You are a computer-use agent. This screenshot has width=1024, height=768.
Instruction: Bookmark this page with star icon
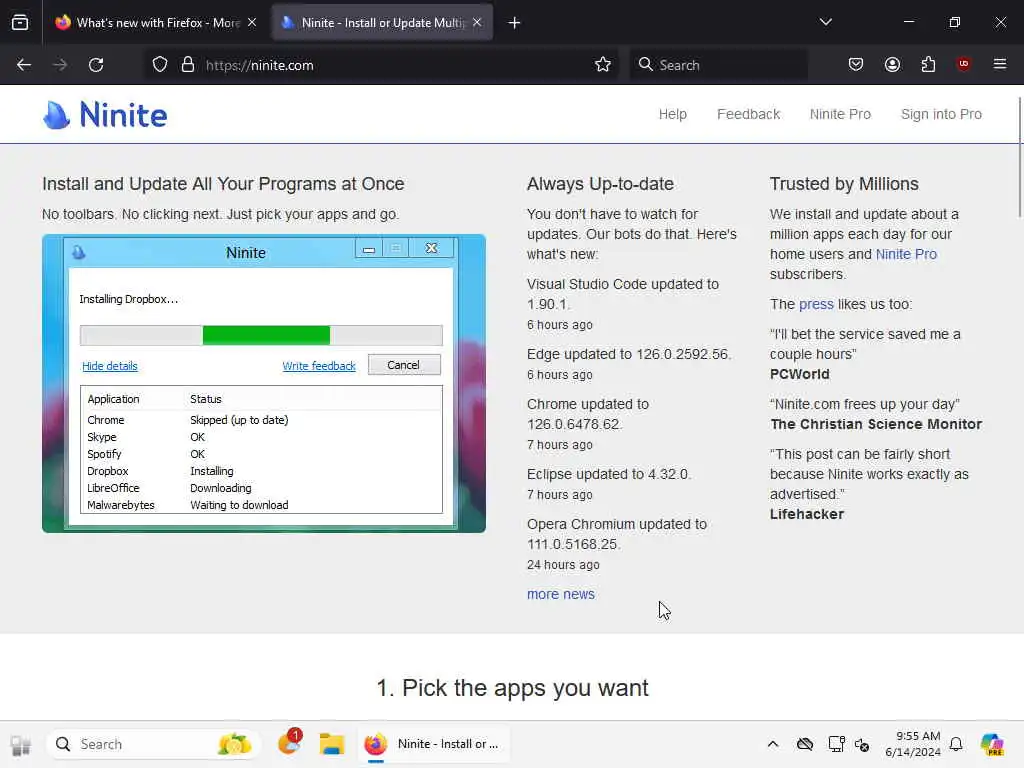tap(603, 65)
